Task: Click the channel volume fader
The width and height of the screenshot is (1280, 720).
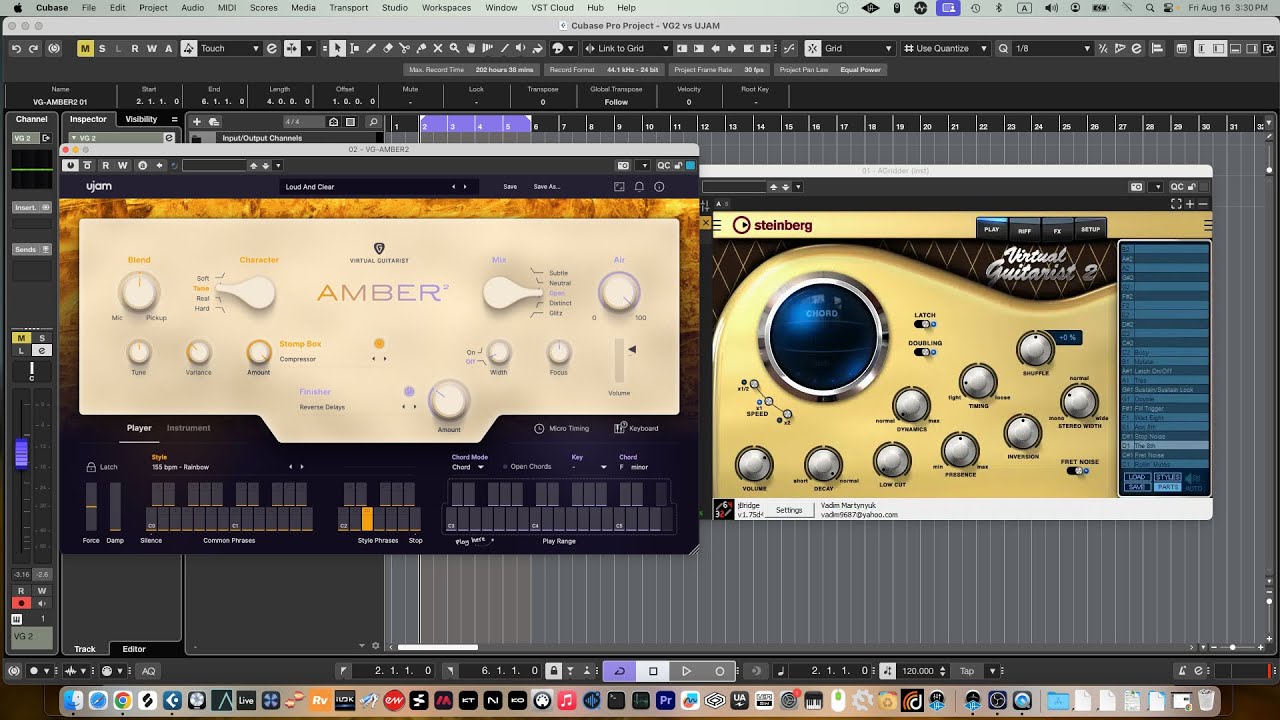Action: coord(21,453)
